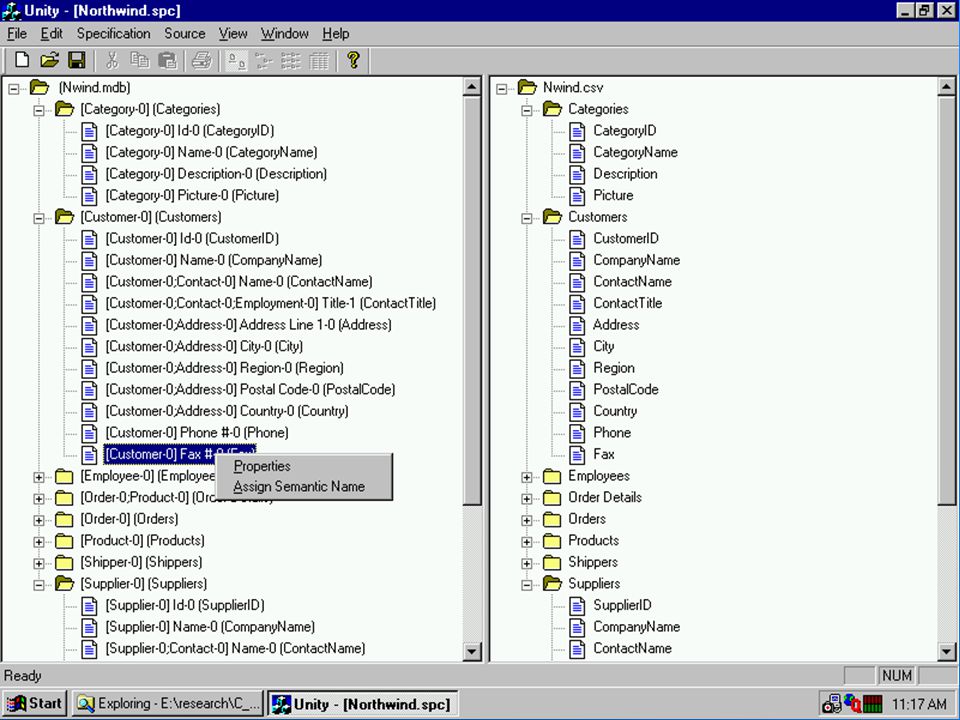Click the open folder icon beside Suppliers on right
Screen dimensions: 960x720
(552, 583)
